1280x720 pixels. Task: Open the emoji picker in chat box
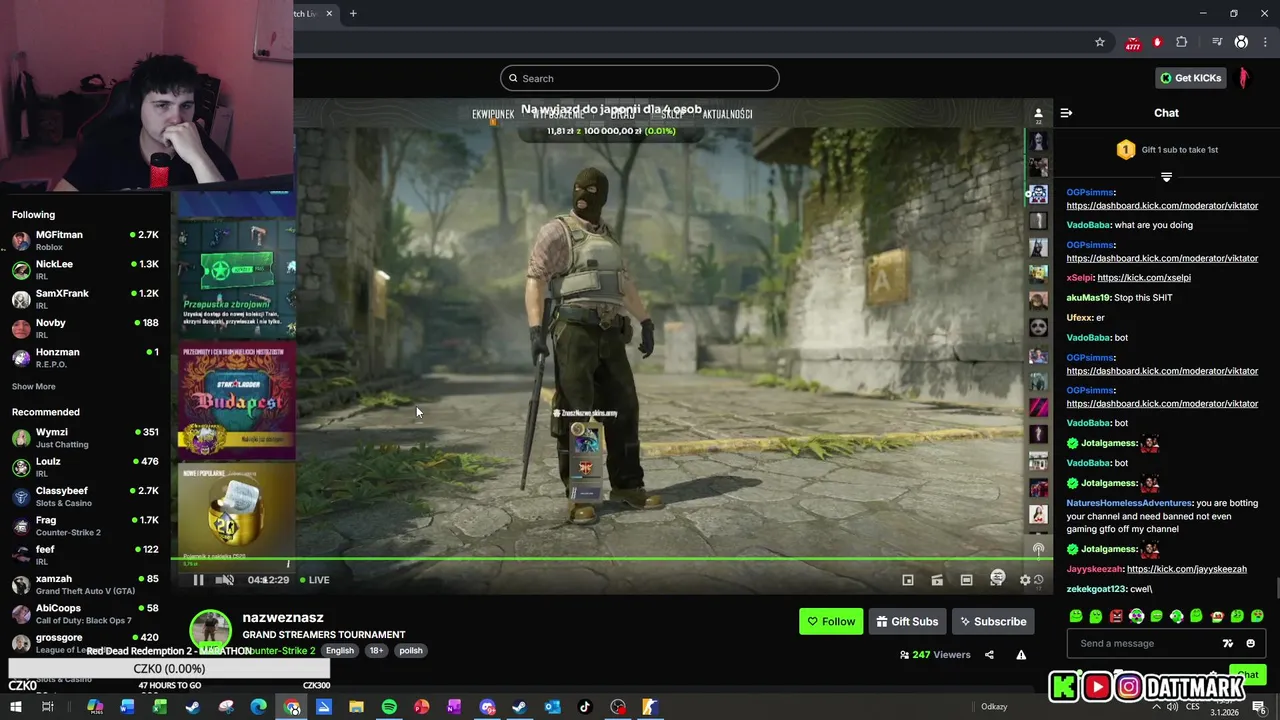1250,644
